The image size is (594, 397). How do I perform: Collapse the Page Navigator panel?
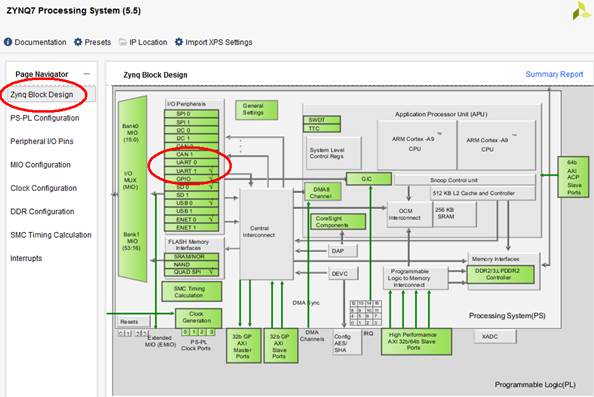coord(87,74)
